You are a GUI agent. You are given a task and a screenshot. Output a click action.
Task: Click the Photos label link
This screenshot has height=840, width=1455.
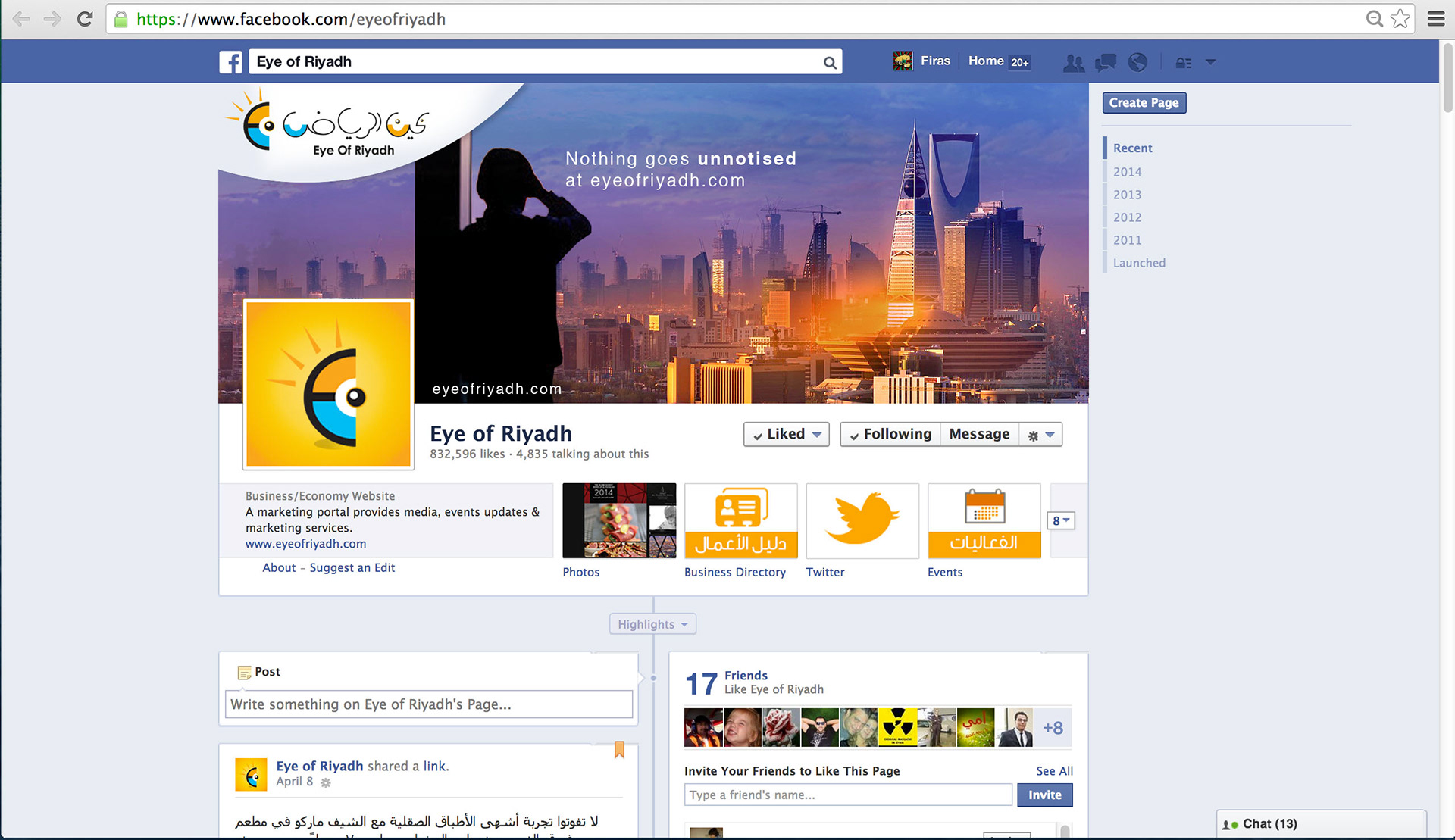coord(581,573)
